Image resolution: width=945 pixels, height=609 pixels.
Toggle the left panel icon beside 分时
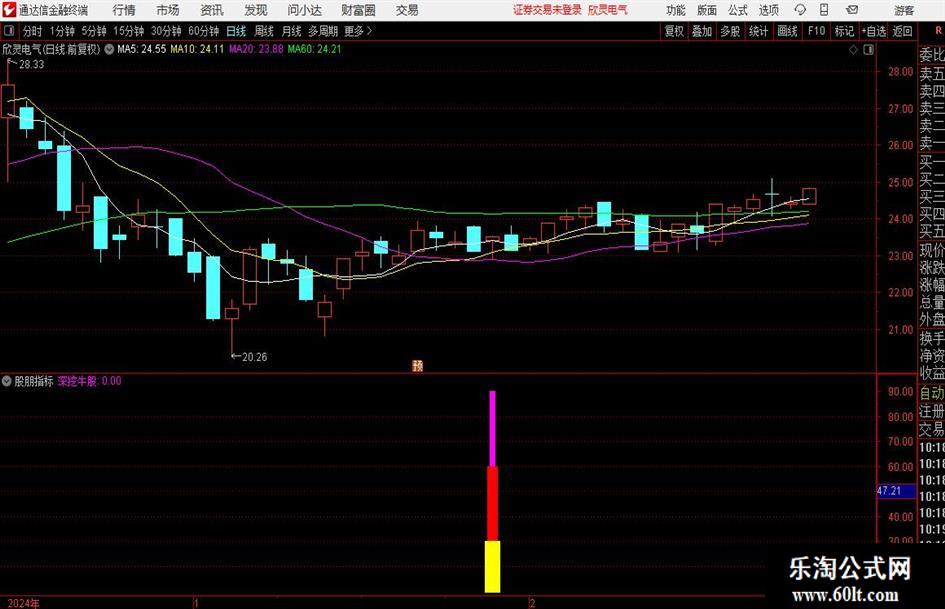[9, 31]
